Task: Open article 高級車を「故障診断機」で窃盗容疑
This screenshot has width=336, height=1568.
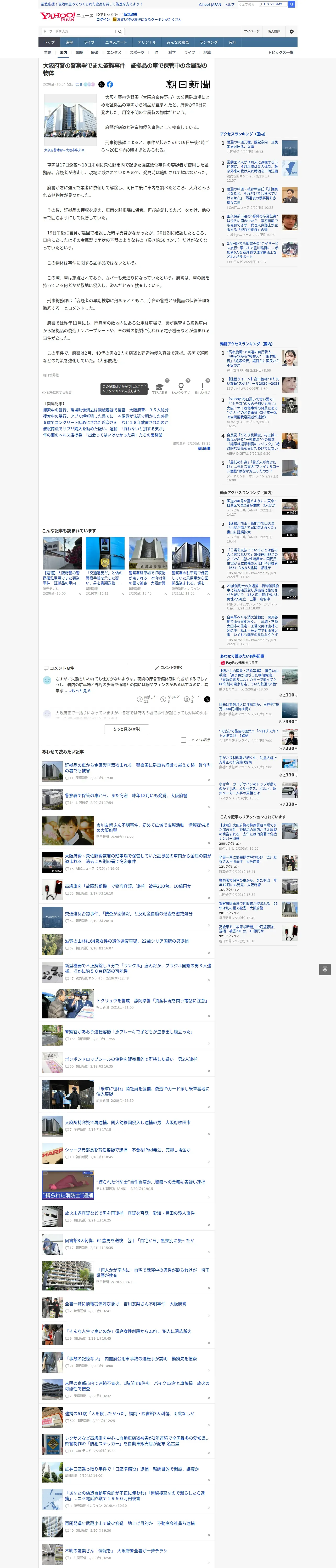Action: click(x=128, y=886)
